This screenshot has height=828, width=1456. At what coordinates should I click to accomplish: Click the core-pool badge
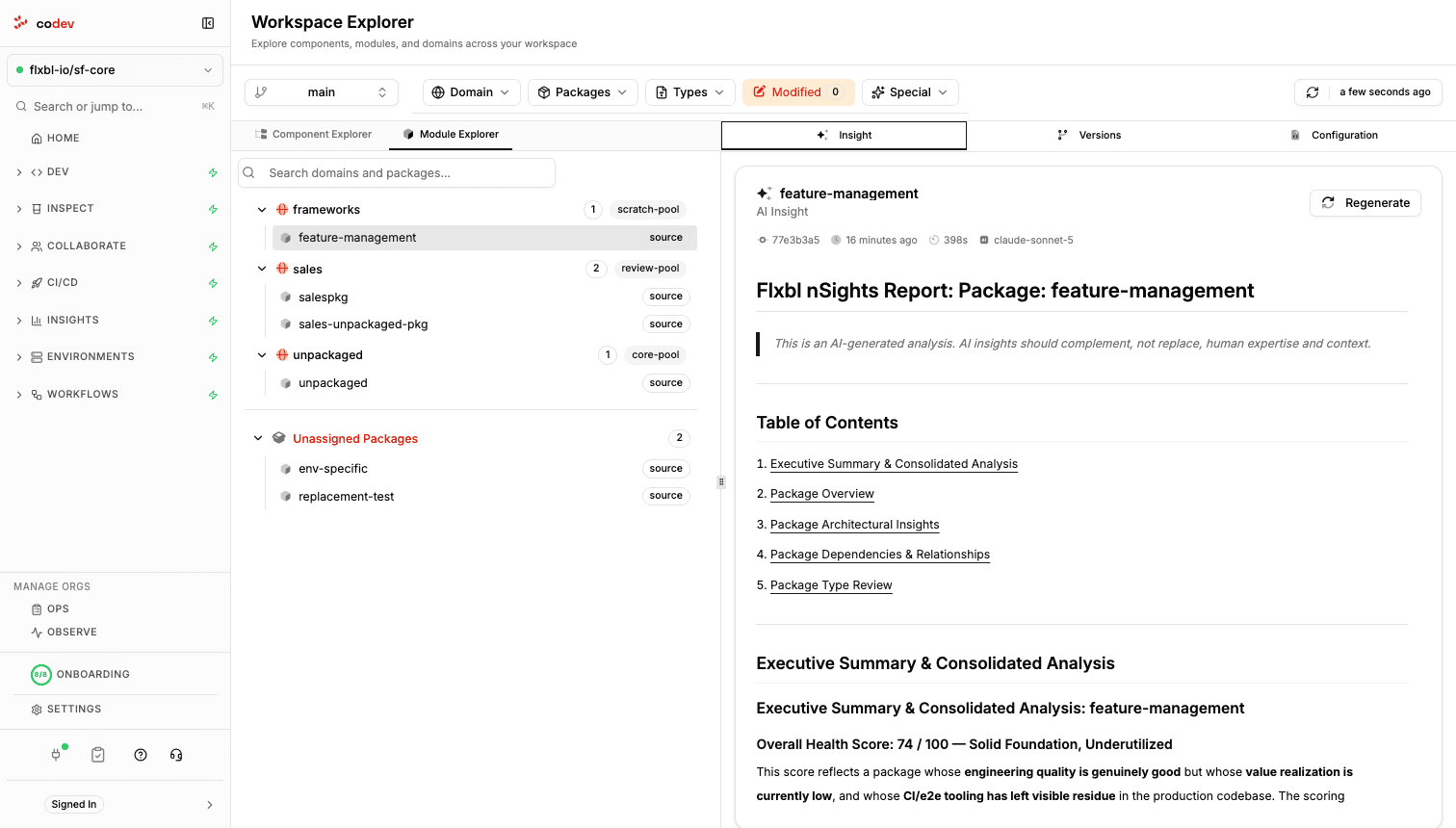[656, 355]
